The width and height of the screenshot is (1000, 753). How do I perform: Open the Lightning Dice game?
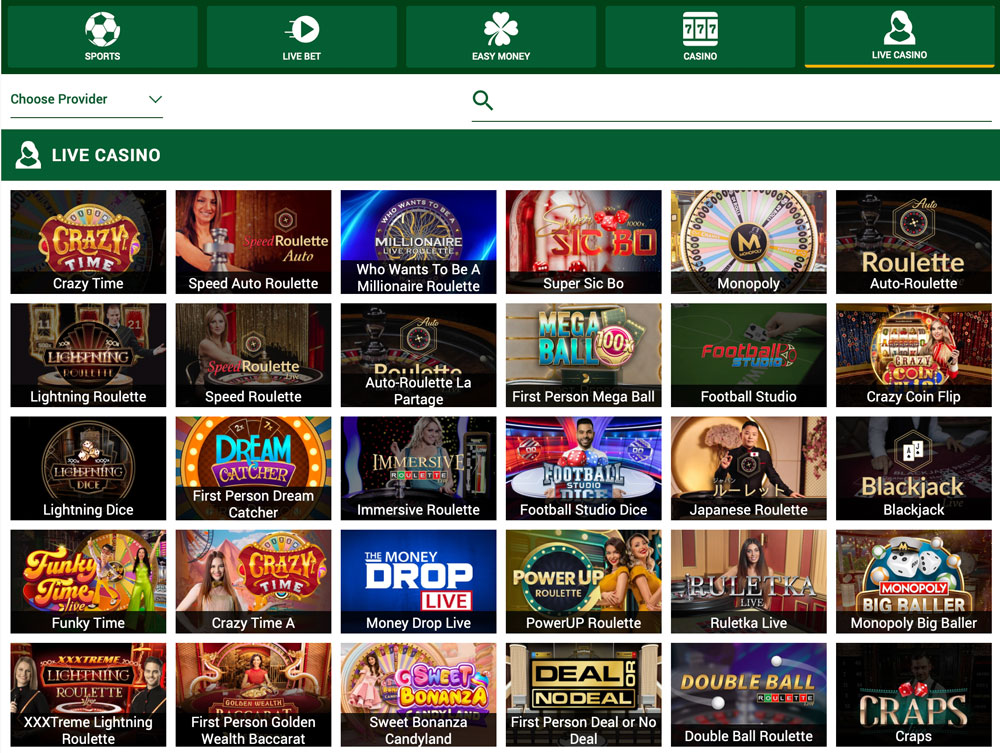pyautogui.click(x=88, y=468)
